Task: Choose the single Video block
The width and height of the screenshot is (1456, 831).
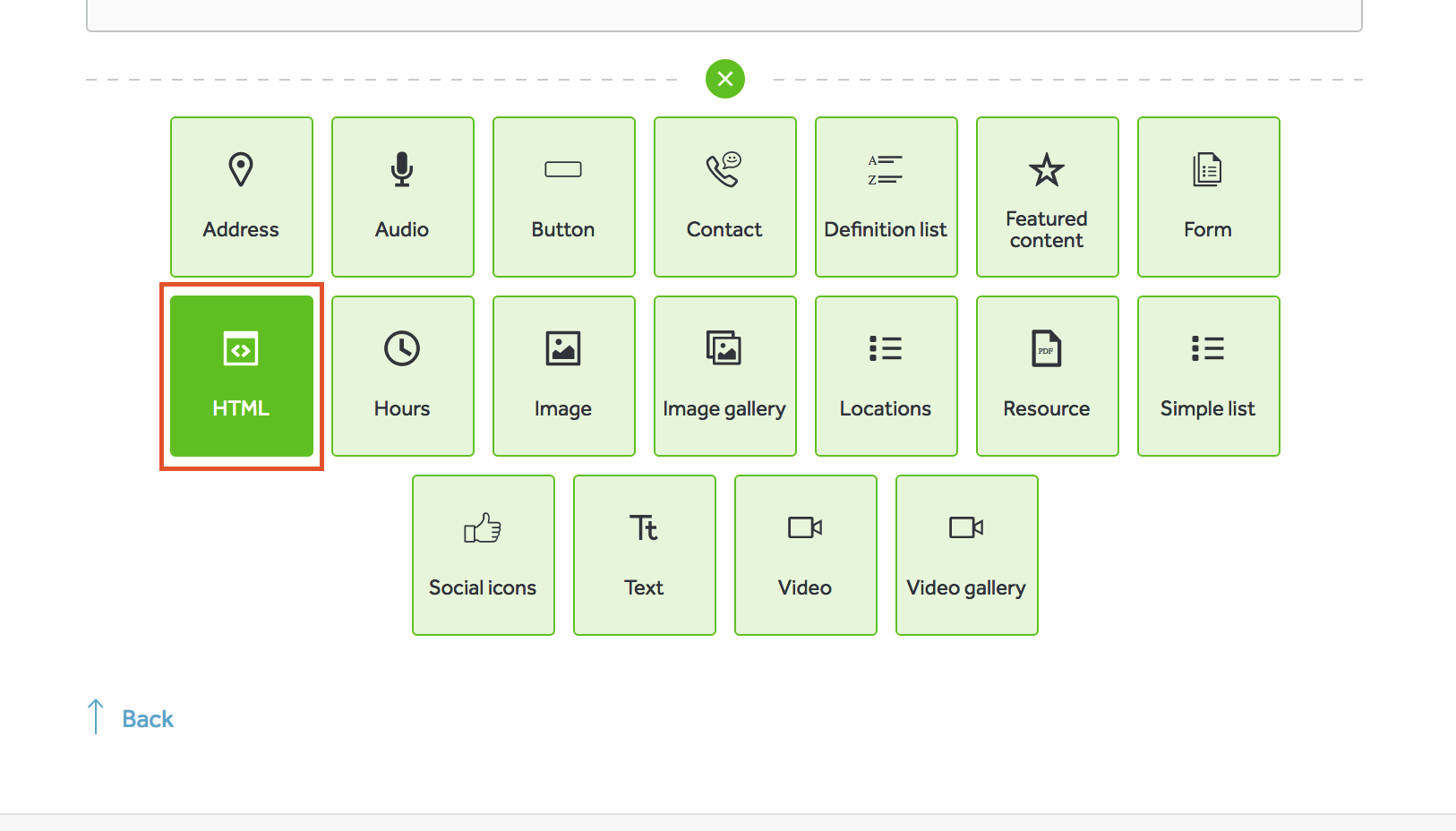Action: pyautogui.click(x=806, y=555)
